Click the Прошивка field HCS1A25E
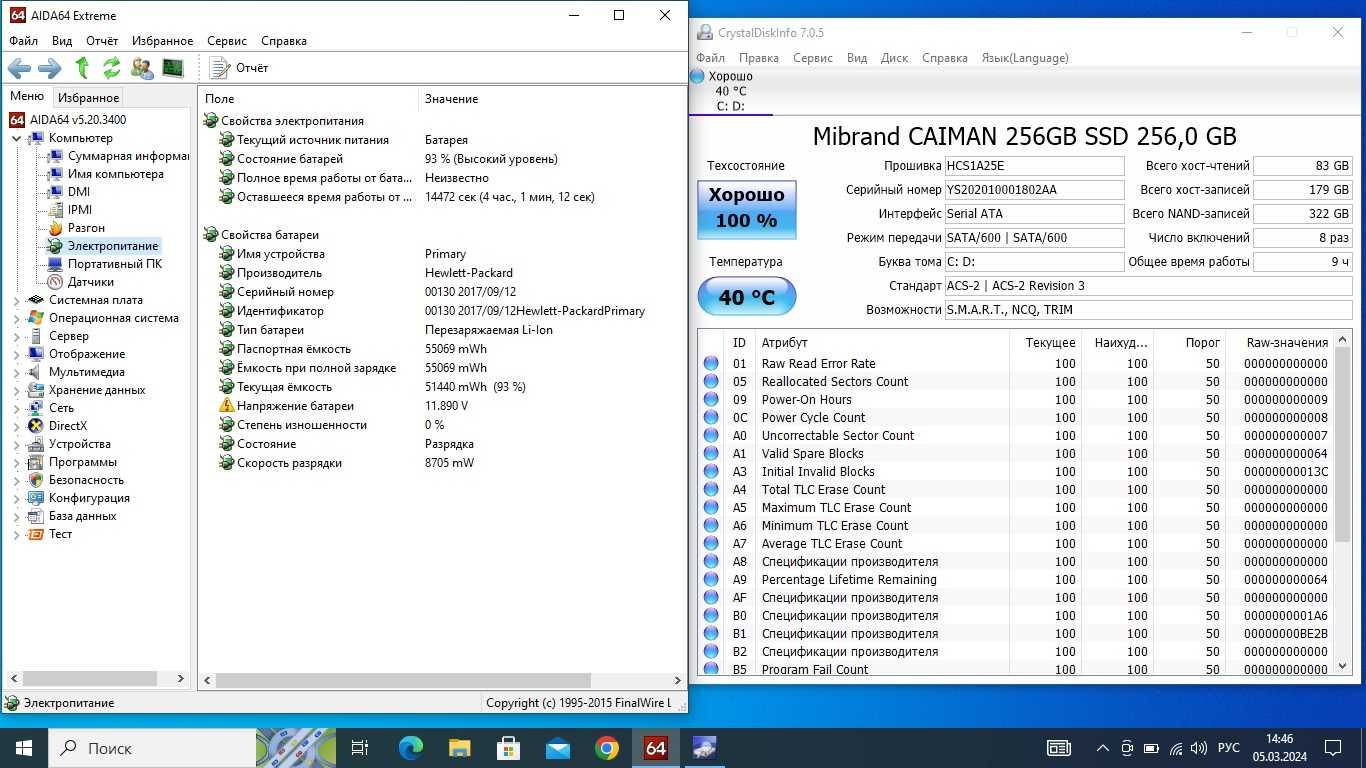This screenshot has width=1366, height=768. coord(1034,166)
